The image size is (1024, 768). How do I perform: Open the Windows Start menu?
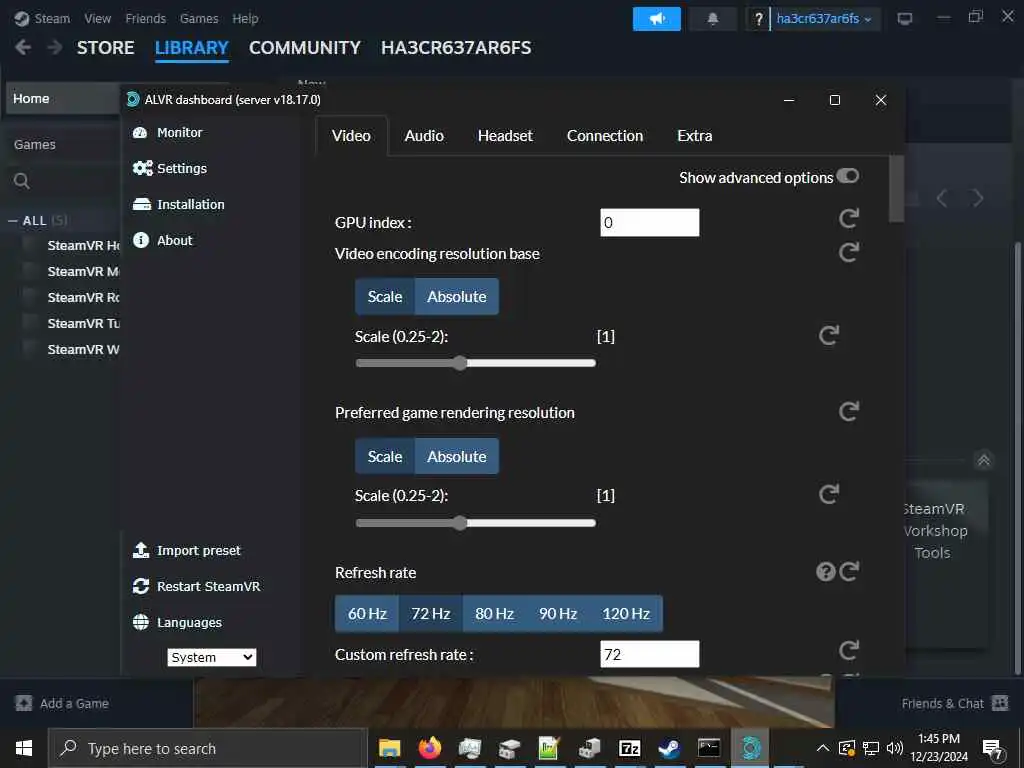(x=24, y=748)
